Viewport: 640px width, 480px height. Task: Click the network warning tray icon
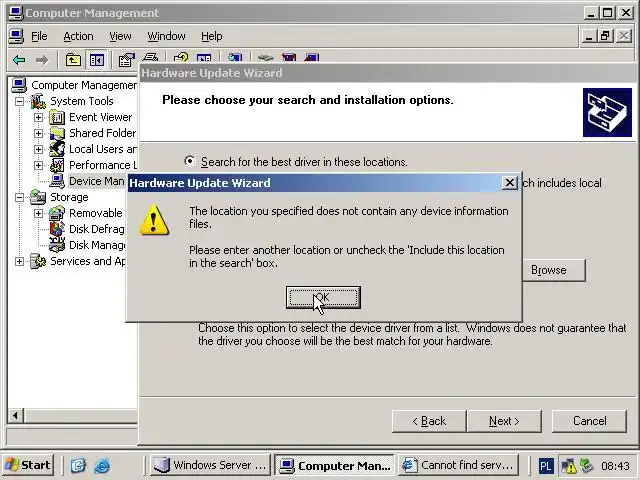(x=568, y=465)
